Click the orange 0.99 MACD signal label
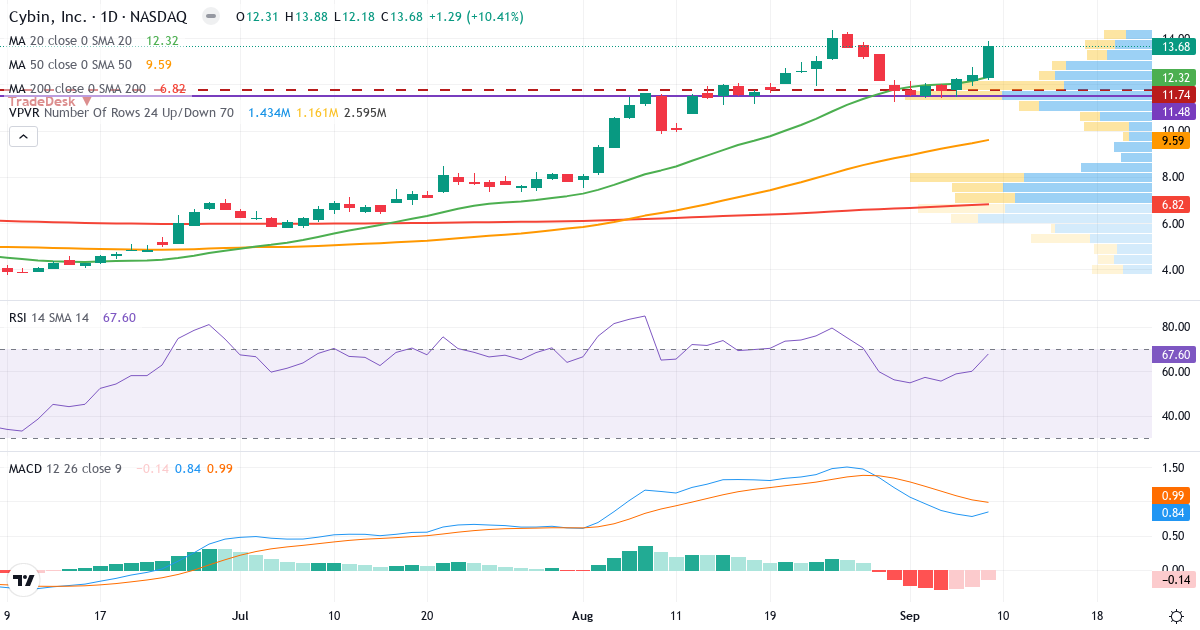The height and width of the screenshot is (630, 1200). (1171, 495)
